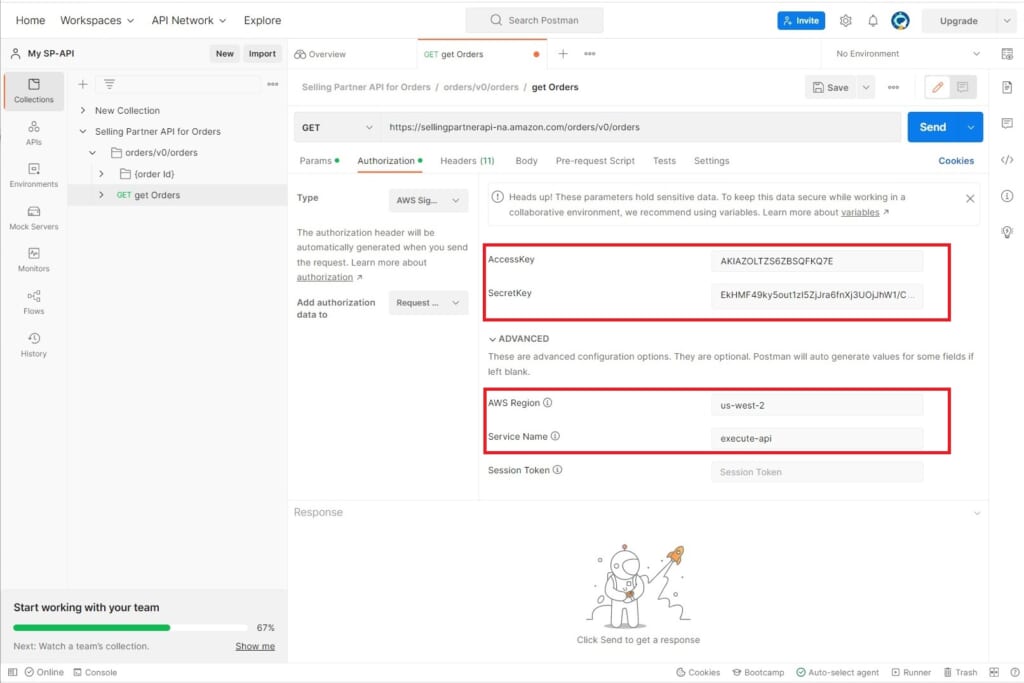This screenshot has width=1024, height=683.
Task: Open collections panel more options dots
Action: (x=273, y=84)
